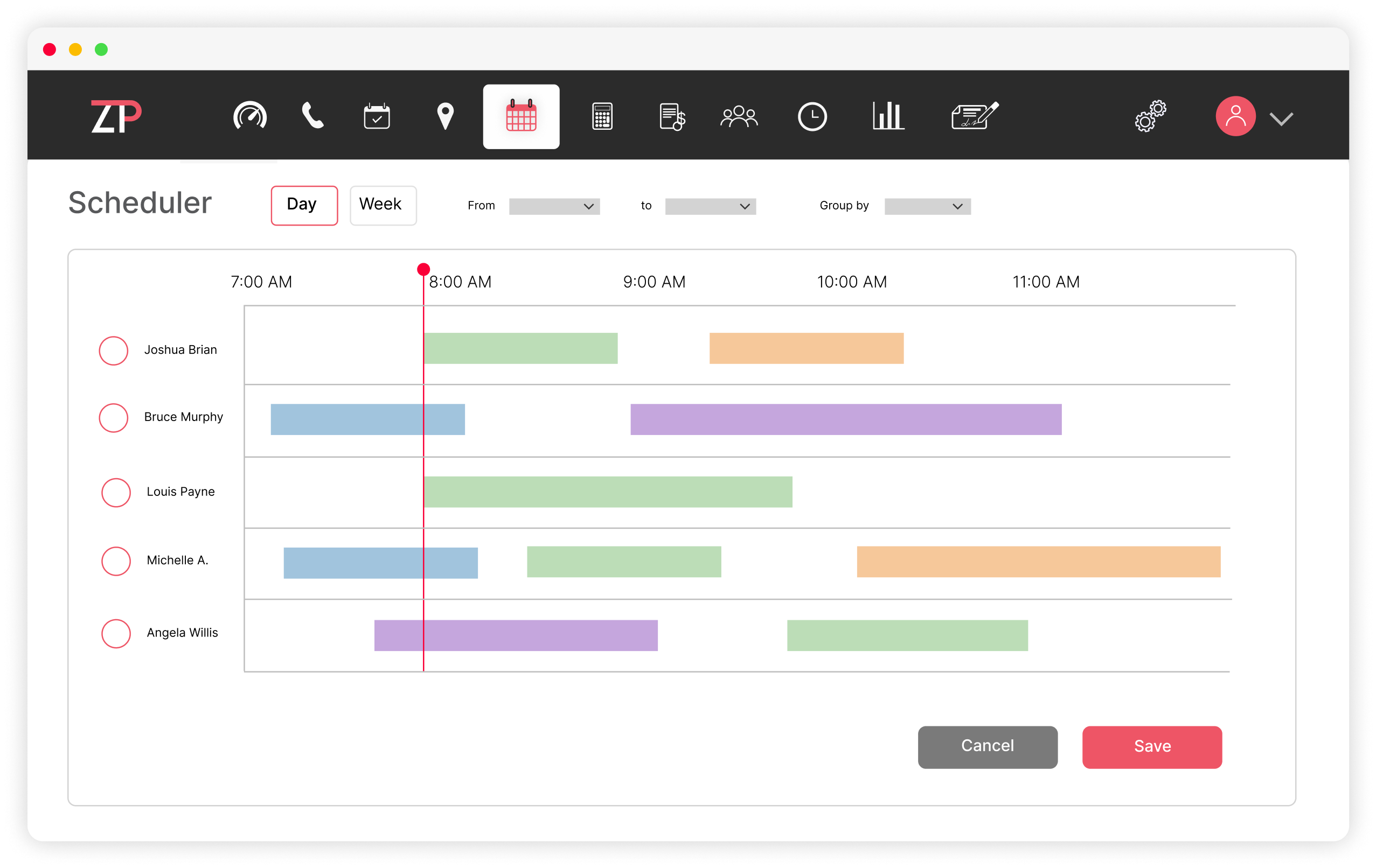Switch to the Week view tab
Screen dimensions: 1376x868
pos(383,205)
